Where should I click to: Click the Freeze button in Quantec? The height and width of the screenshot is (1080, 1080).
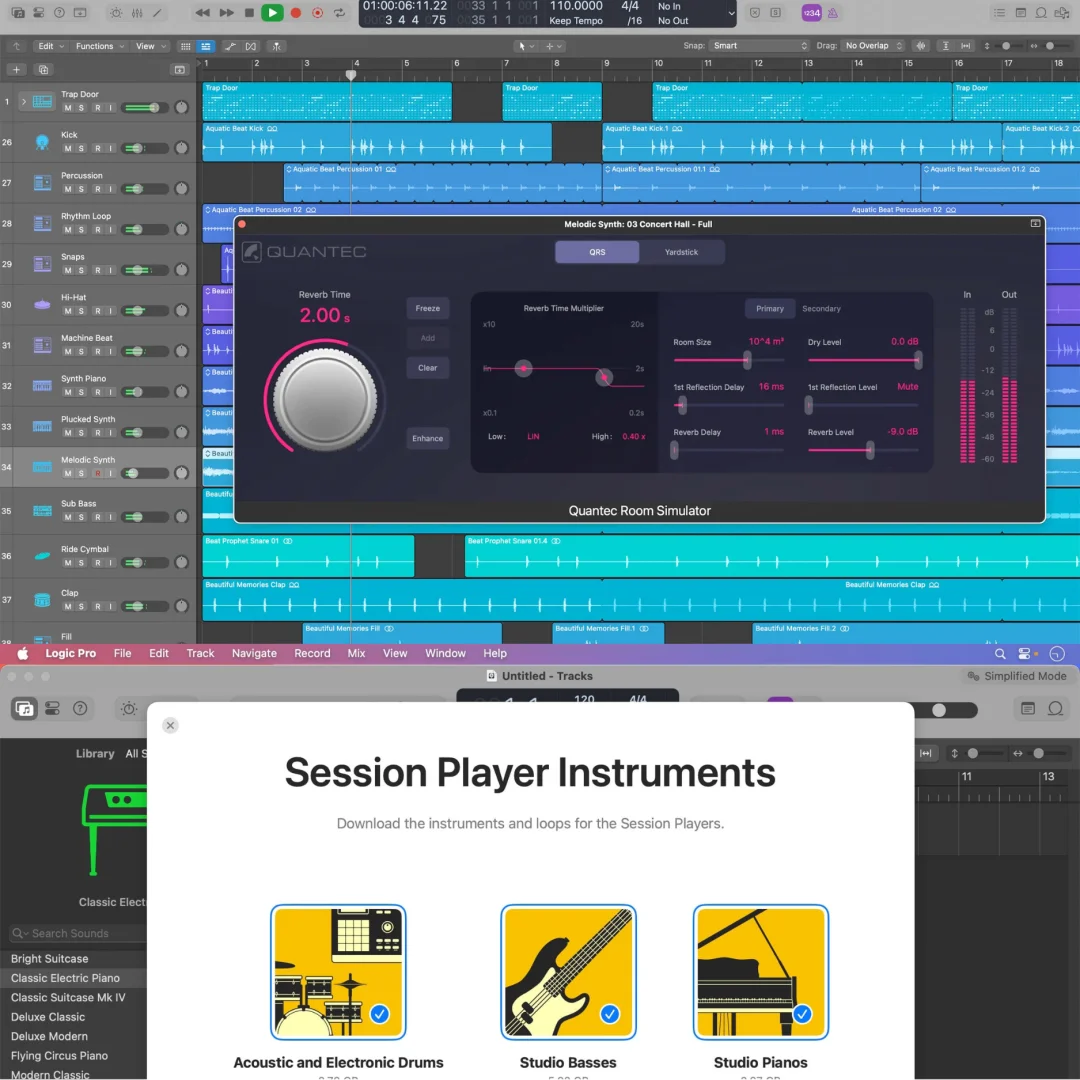pos(427,308)
